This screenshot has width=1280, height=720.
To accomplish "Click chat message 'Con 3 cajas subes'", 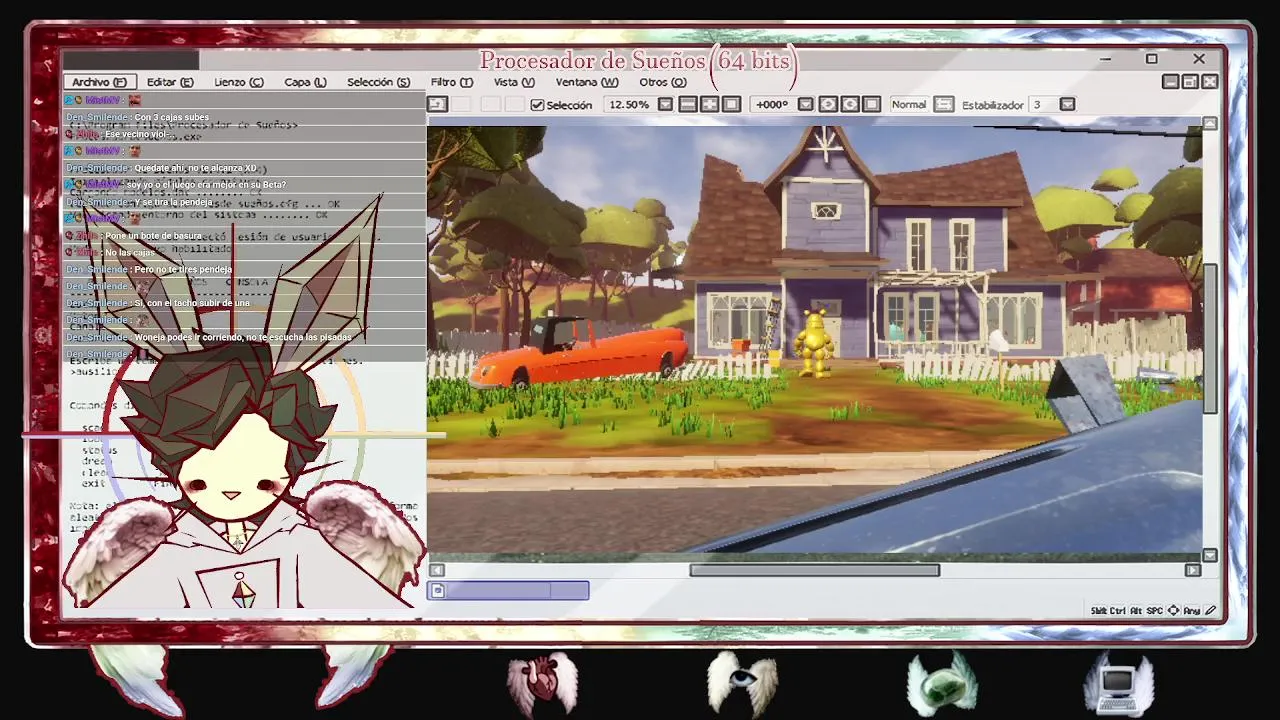I will point(172,117).
